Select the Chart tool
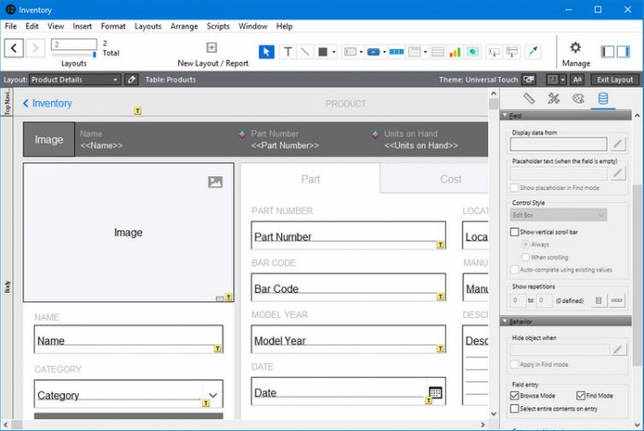This screenshot has width=644, height=431. [455, 52]
